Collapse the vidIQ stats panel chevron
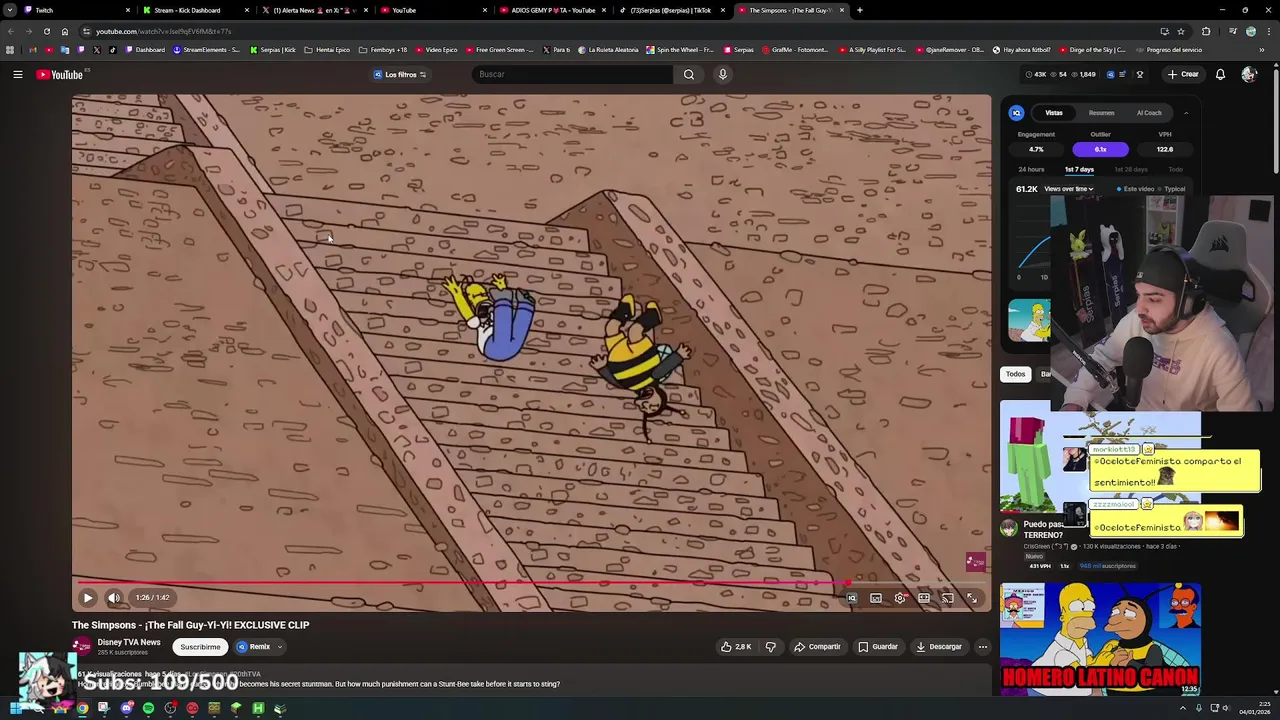This screenshot has height=720, width=1280. click(1186, 113)
